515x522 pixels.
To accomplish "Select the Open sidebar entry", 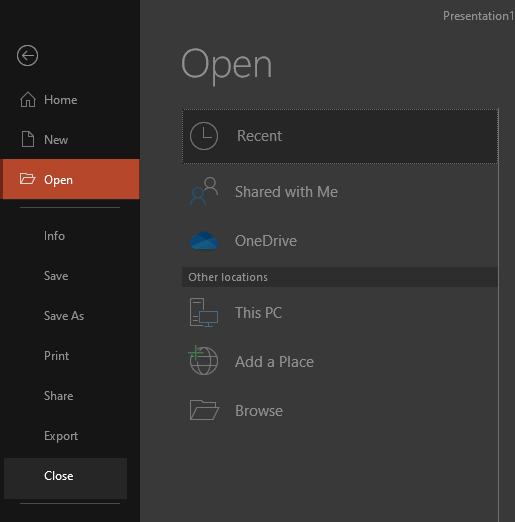I will click(70, 179).
